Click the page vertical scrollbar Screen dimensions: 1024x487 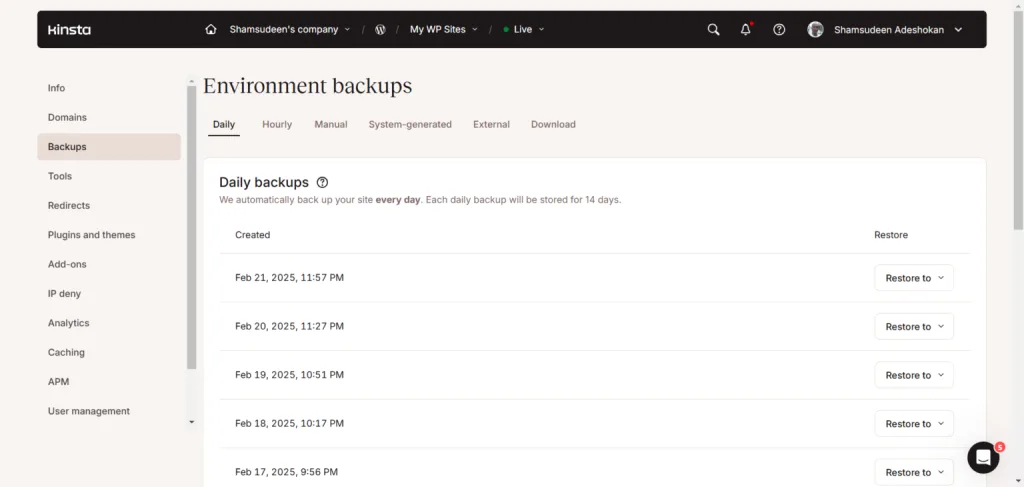coord(1018,121)
